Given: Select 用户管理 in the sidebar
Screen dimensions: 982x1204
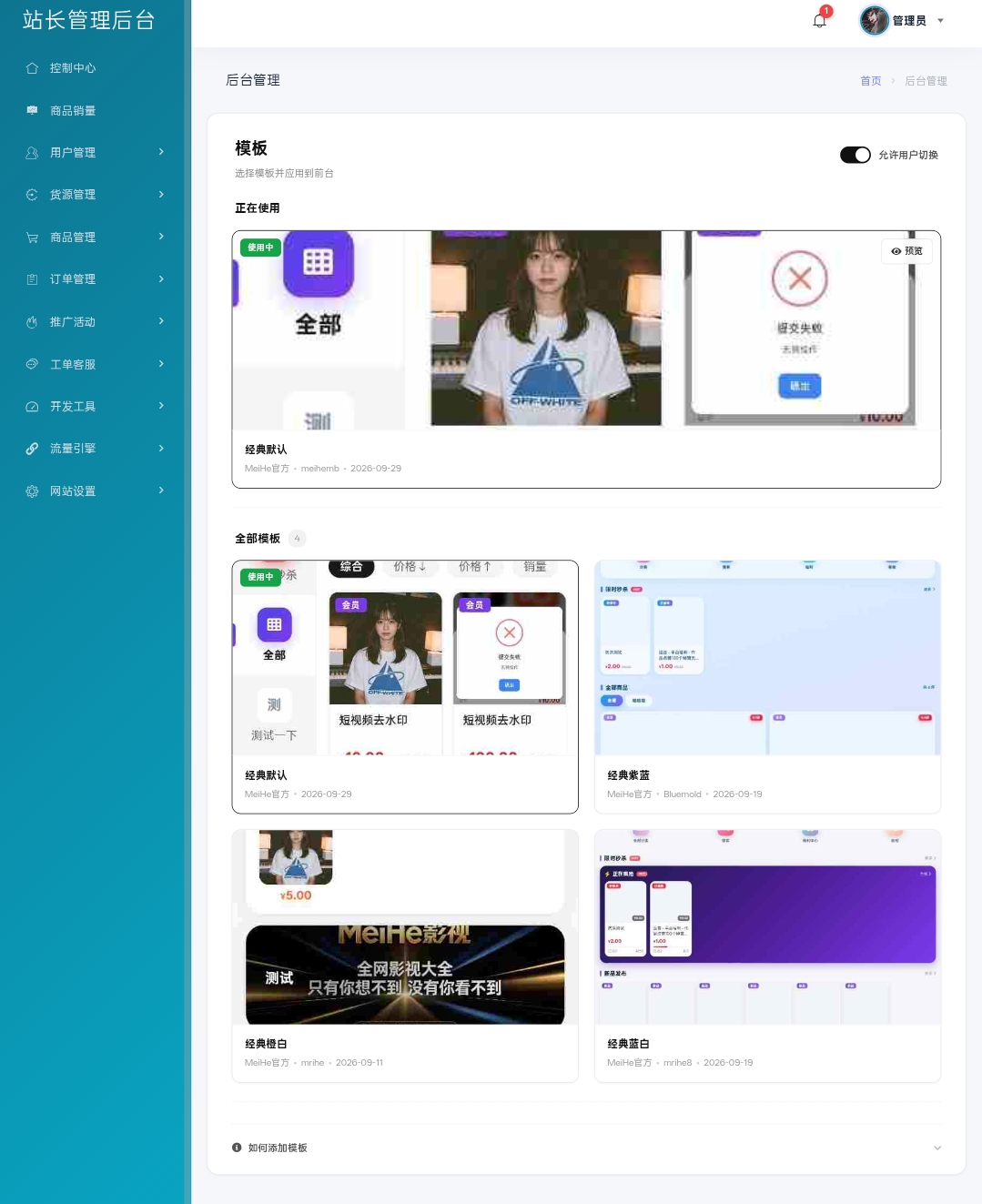Looking at the screenshot, I should click(92, 153).
